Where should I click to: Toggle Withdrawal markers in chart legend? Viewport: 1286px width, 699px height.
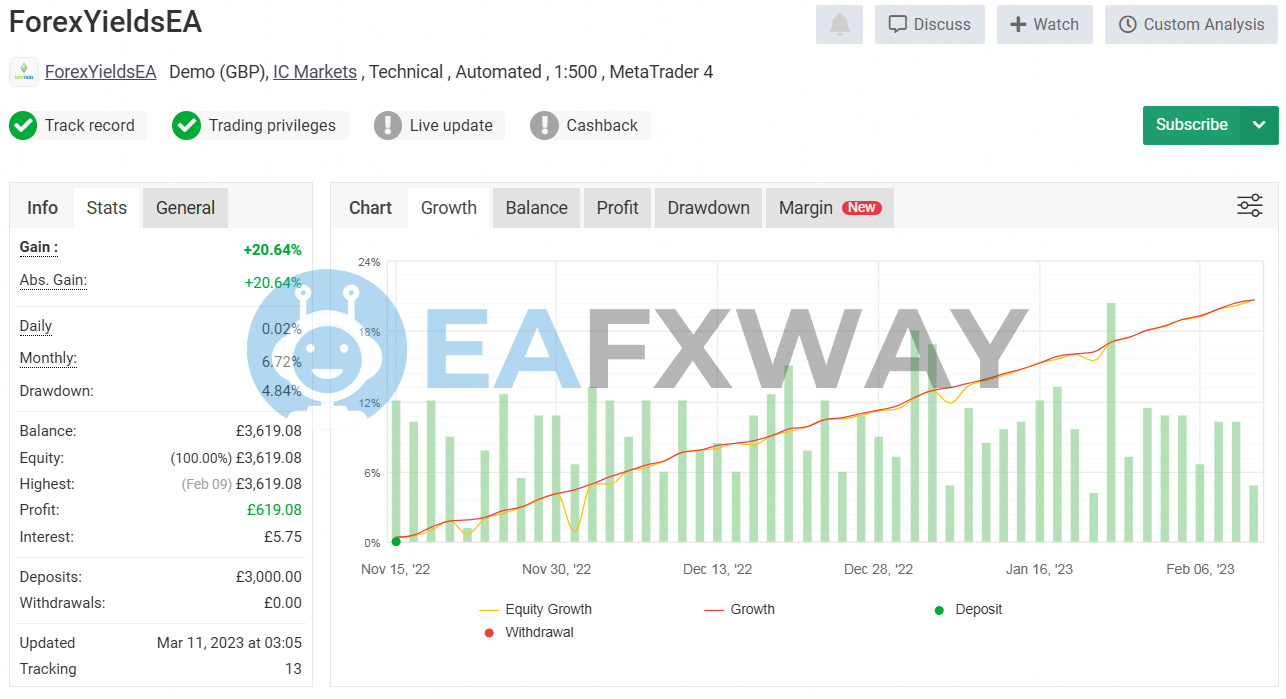click(529, 632)
